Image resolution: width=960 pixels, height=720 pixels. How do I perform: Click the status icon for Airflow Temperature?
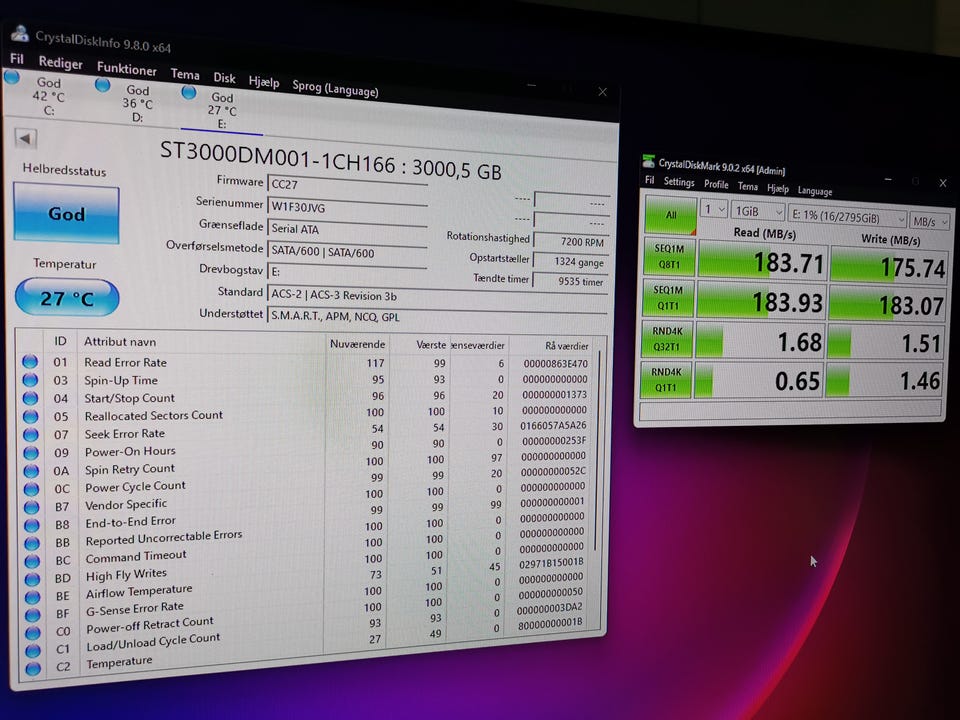click(32, 596)
